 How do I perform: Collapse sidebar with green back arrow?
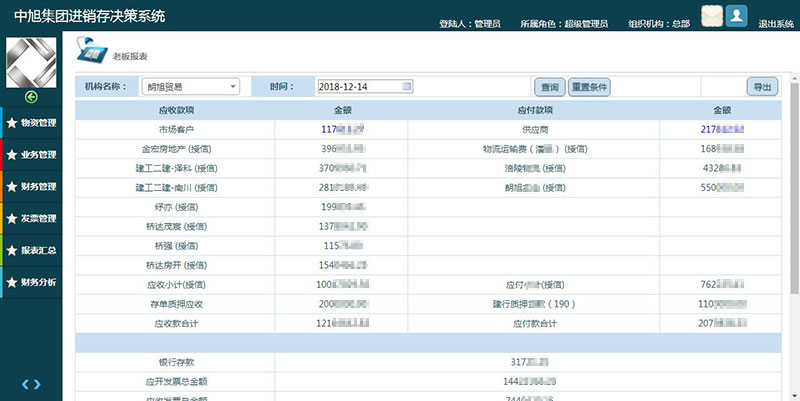31,97
